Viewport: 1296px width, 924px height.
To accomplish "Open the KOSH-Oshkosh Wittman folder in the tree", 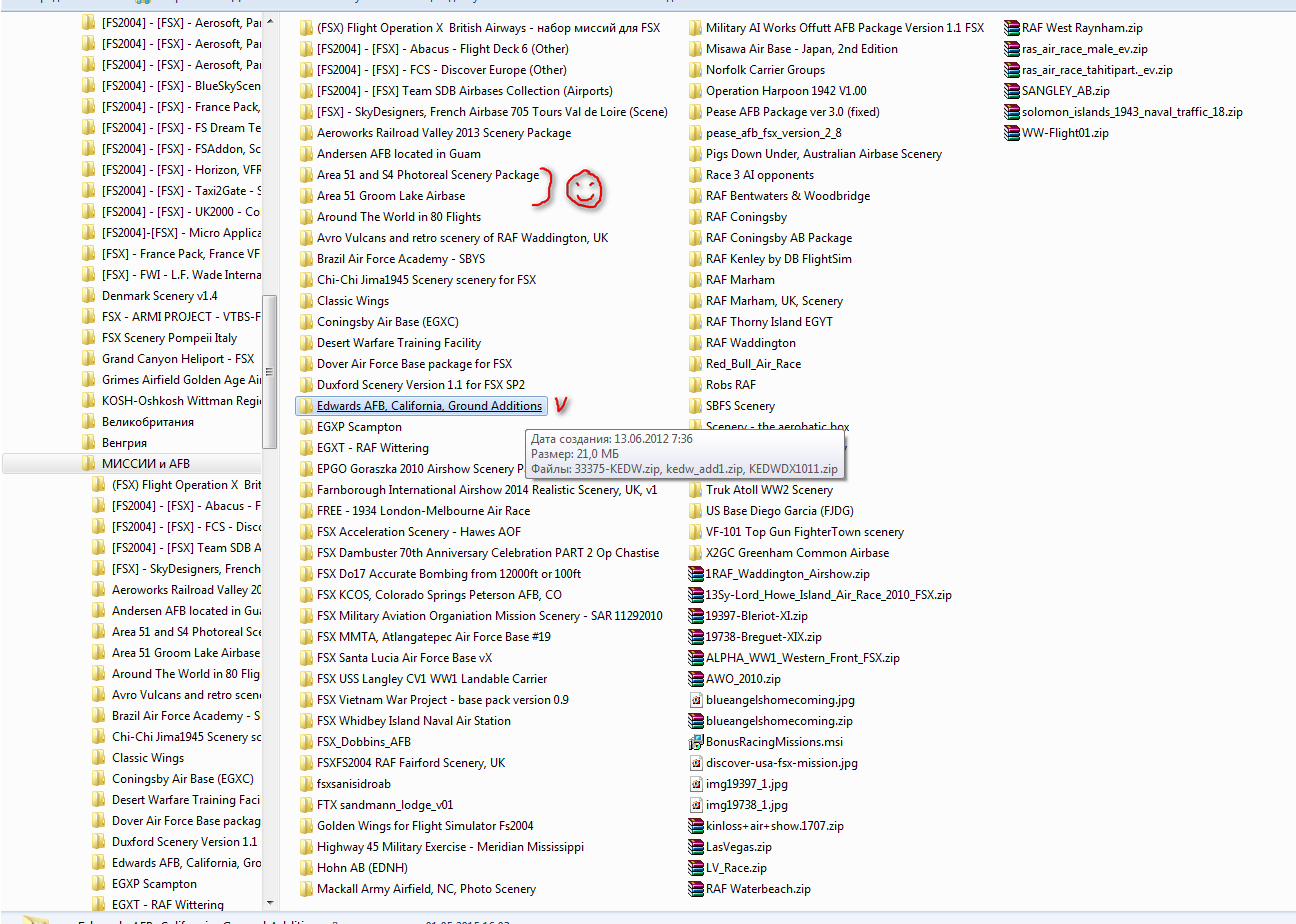I will pos(181,401).
